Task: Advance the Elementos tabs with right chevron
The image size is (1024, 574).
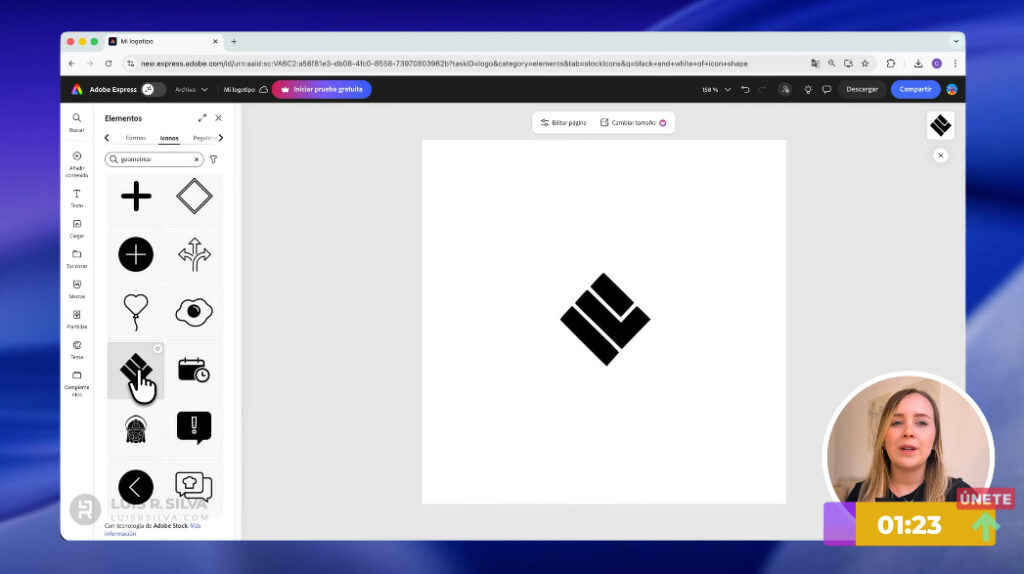Action: (221, 138)
